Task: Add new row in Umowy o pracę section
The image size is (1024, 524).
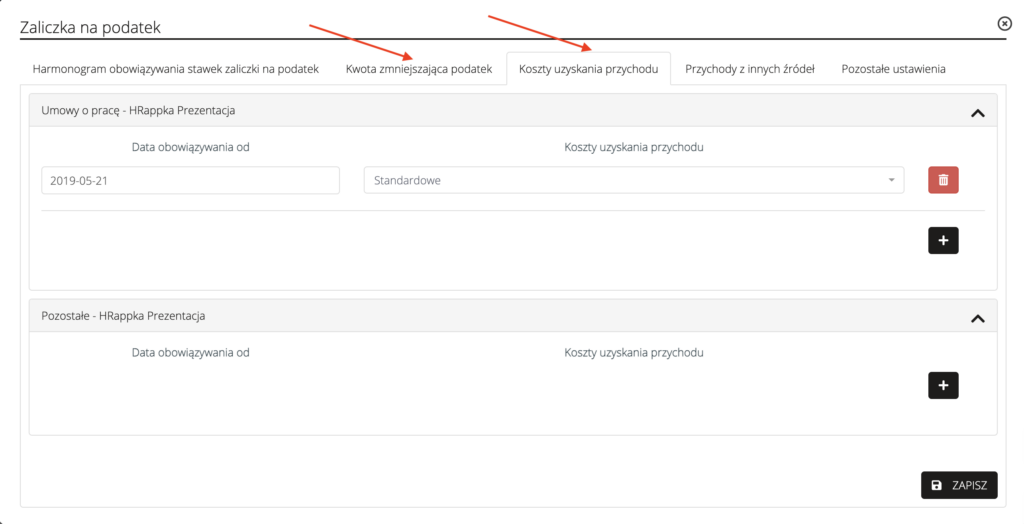Action: tap(943, 240)
